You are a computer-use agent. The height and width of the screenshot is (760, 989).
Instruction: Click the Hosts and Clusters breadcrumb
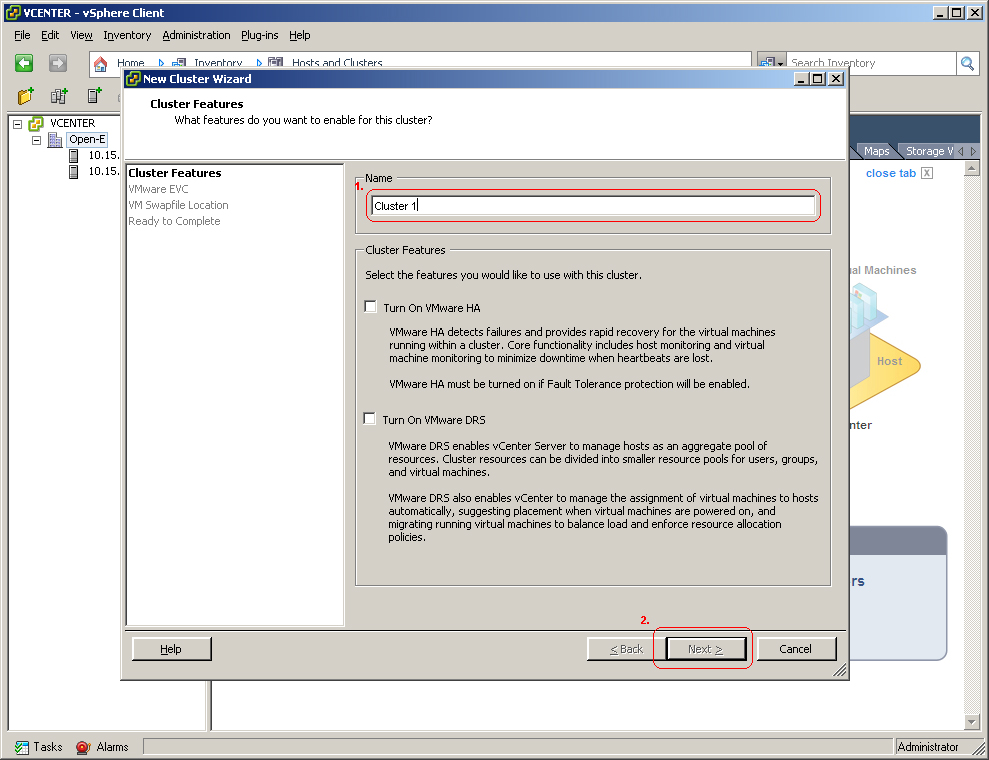coord(337,63)
